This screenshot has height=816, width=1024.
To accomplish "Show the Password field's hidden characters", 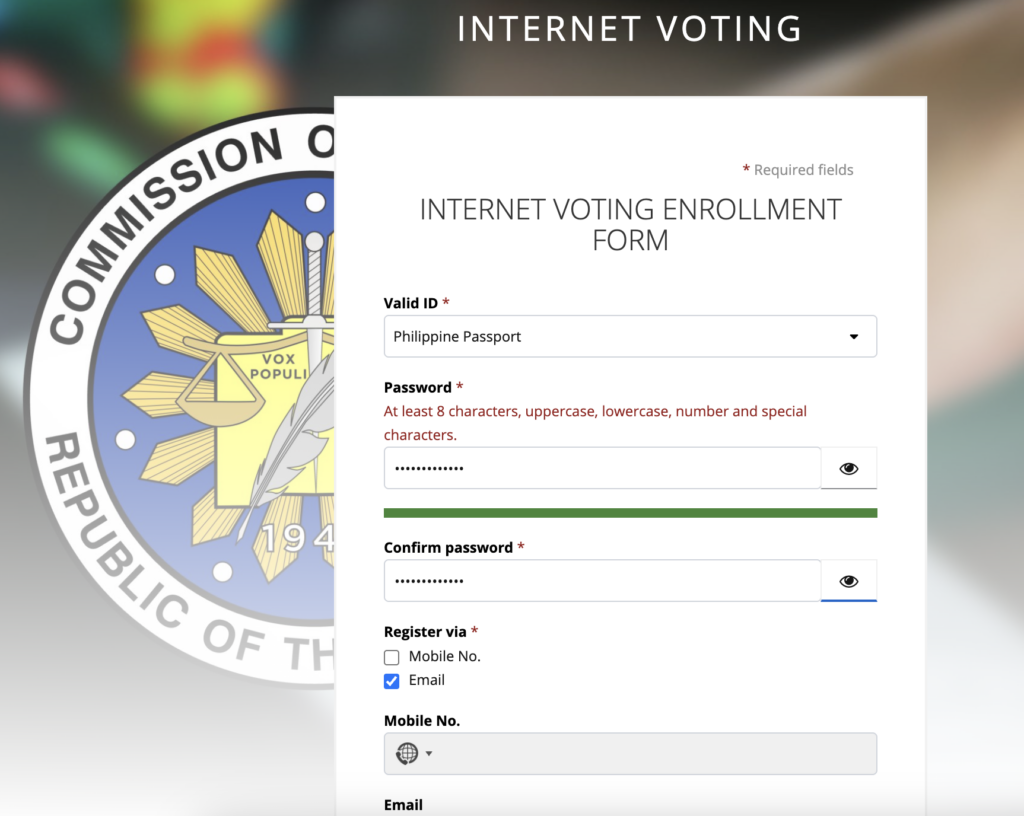I will point(849,468).
